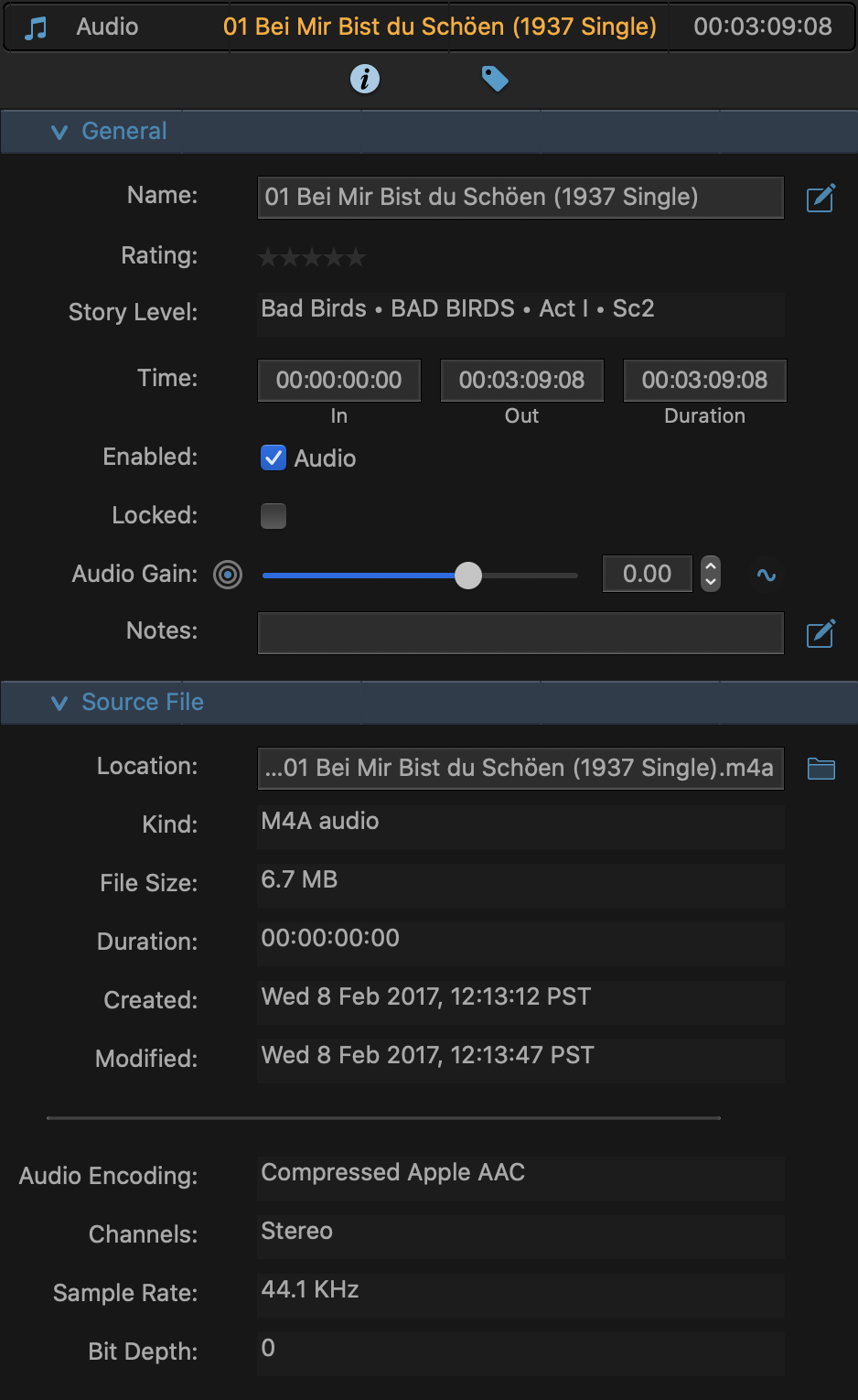Uncheck the Enabled Audio checkbox

tap(273, 458)
